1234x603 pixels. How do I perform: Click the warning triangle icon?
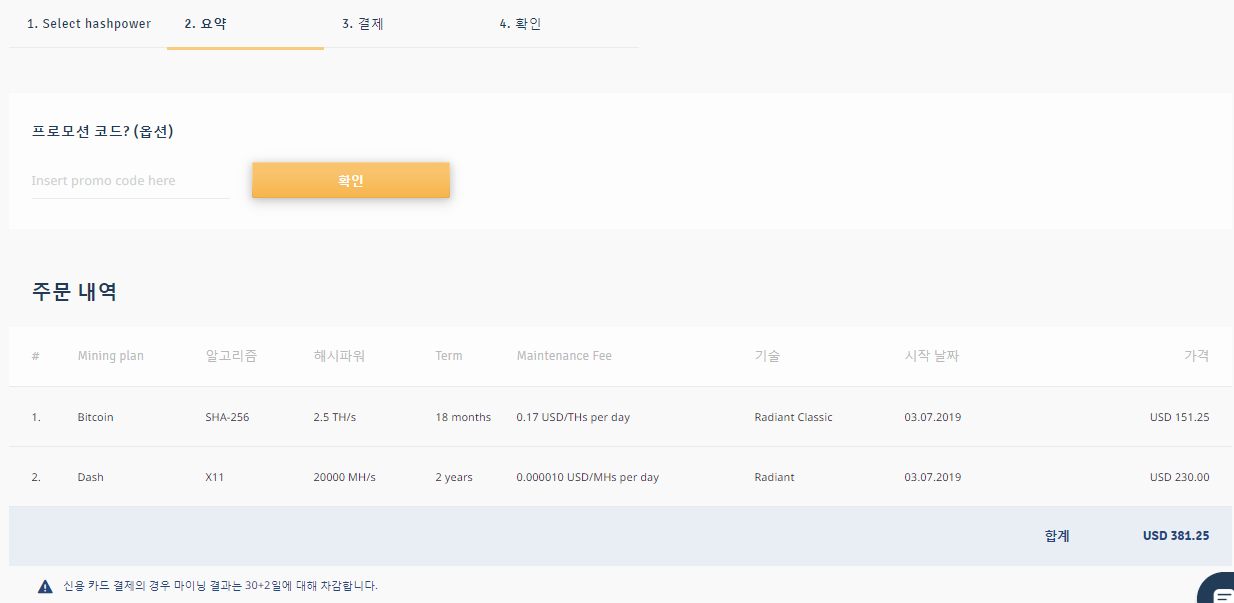45,587
